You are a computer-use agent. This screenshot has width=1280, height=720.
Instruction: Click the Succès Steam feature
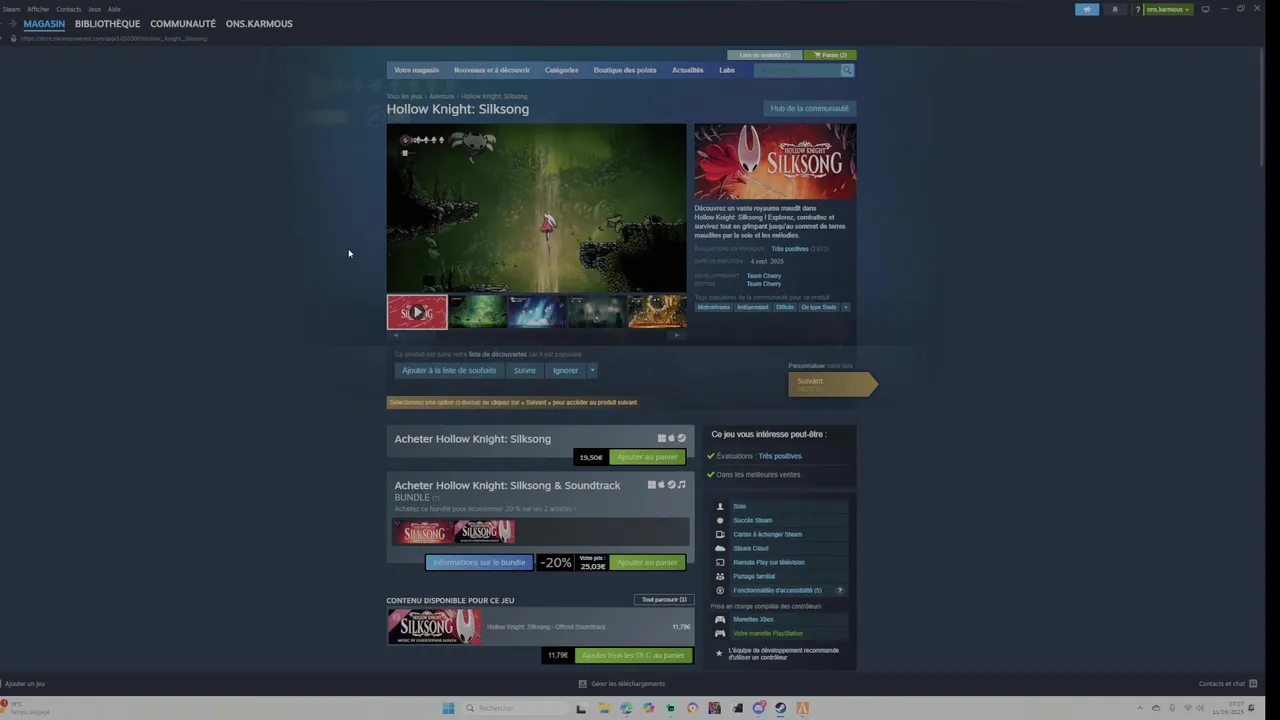coord(780,520)
